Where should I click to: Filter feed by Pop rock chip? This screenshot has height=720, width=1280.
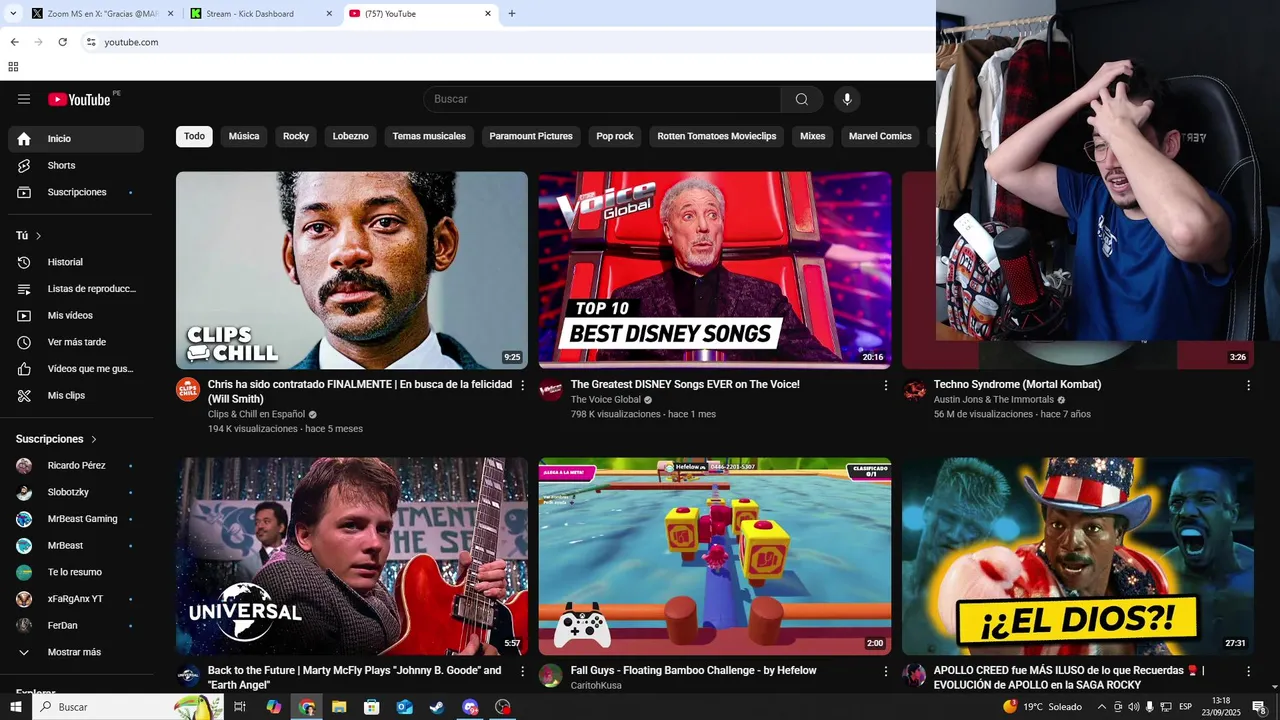[615, 136]
